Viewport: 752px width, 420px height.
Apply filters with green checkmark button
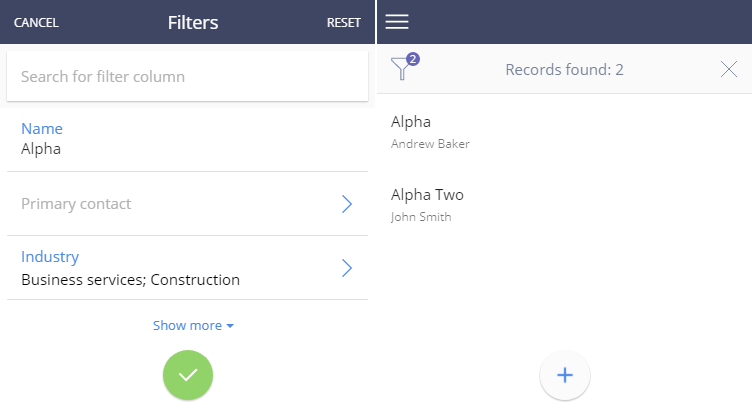click(188, 375)
